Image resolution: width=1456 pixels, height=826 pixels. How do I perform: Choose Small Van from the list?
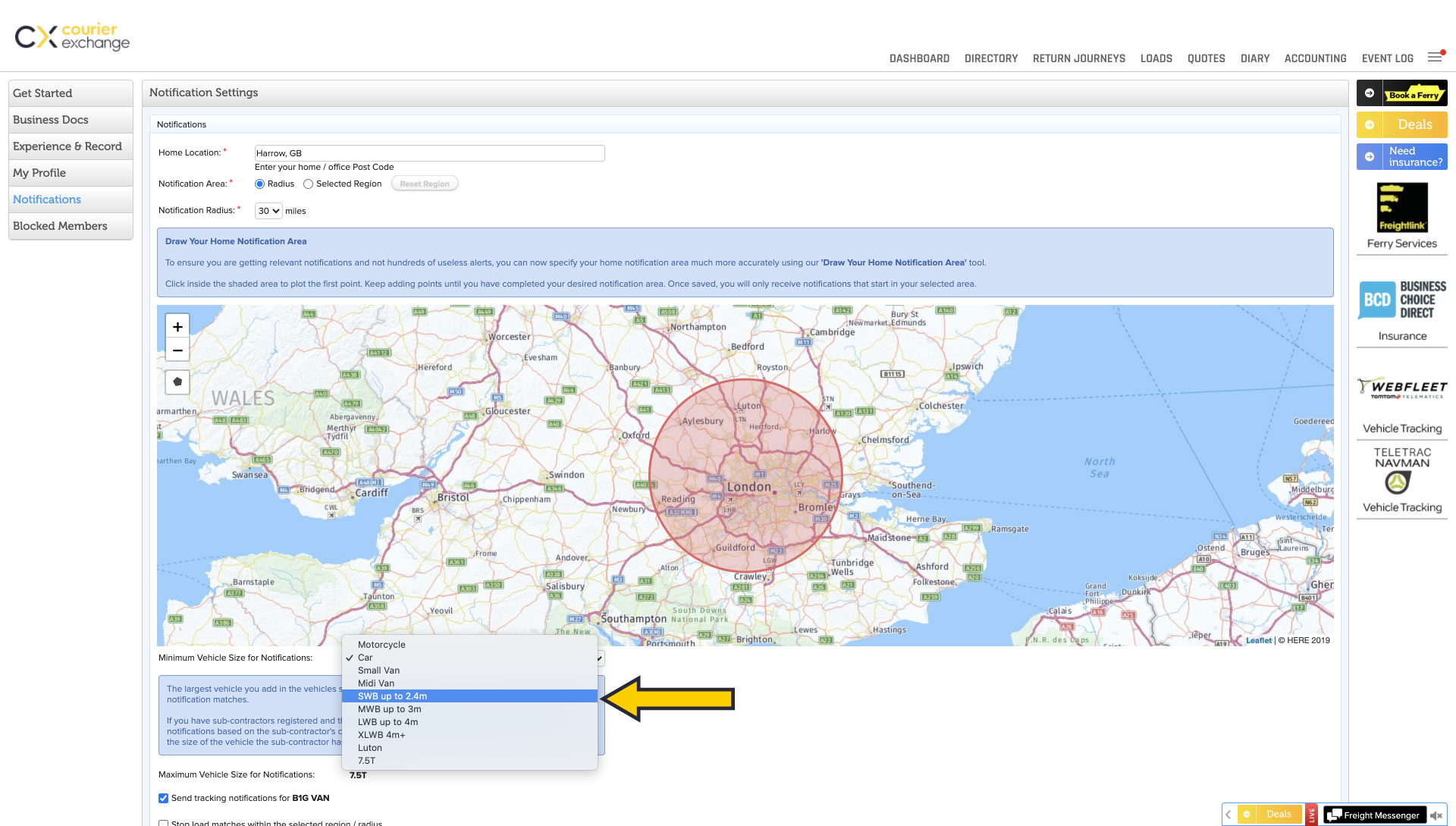pyautogui.click(x=470, y=671)
